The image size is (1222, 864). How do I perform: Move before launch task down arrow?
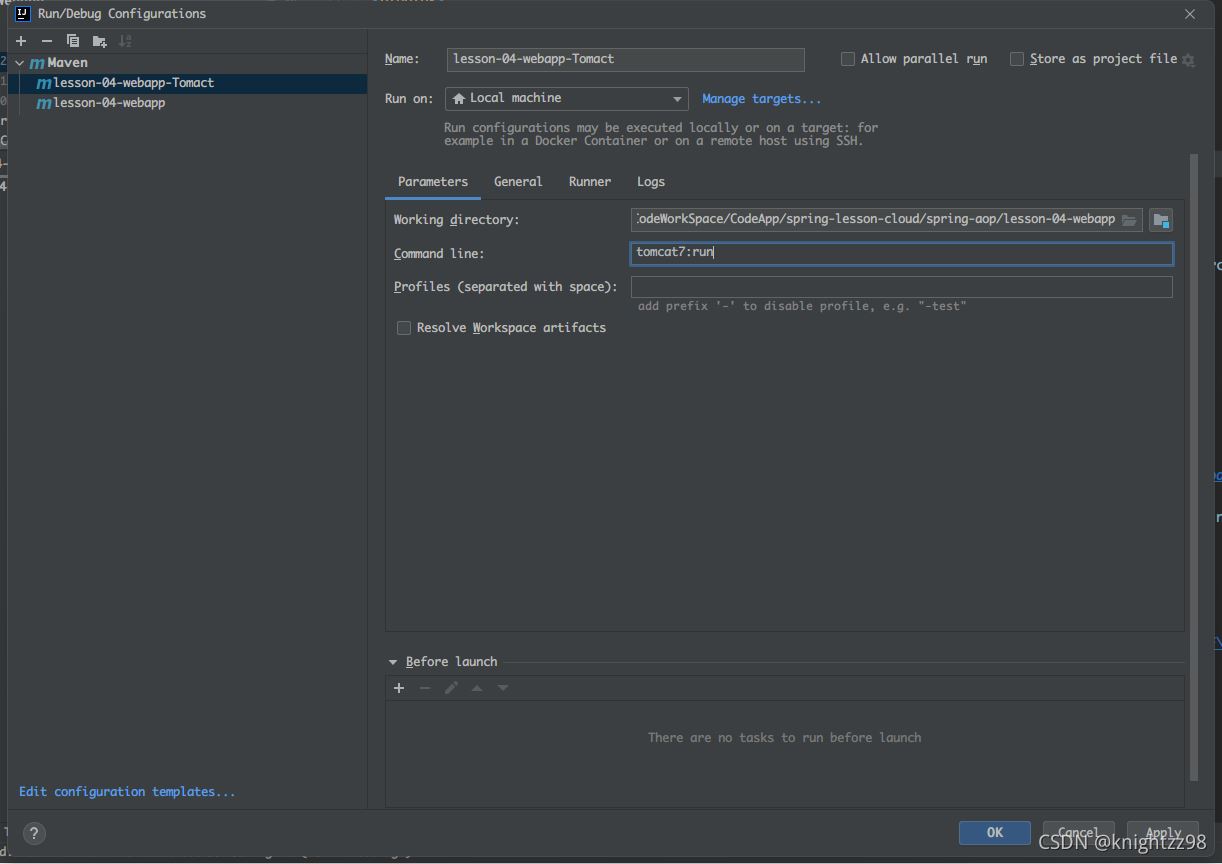click(503, 688)
